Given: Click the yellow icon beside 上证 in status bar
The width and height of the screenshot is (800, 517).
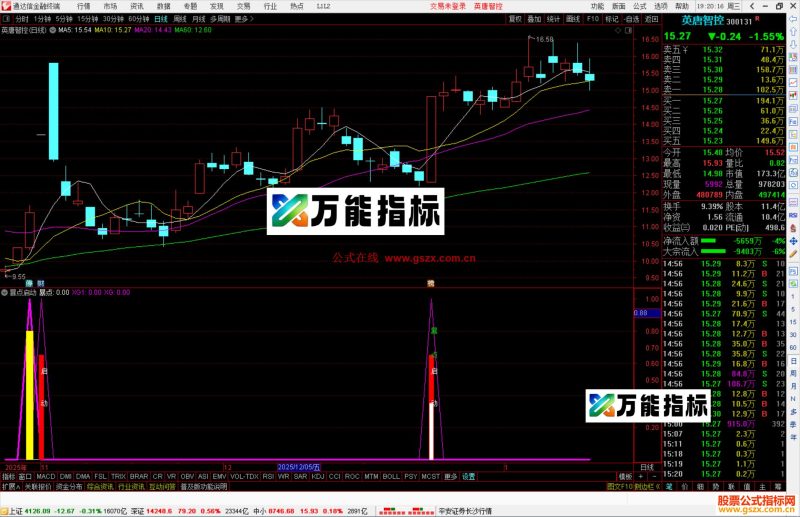Looking at the screenshot, I should coord(4,511).
